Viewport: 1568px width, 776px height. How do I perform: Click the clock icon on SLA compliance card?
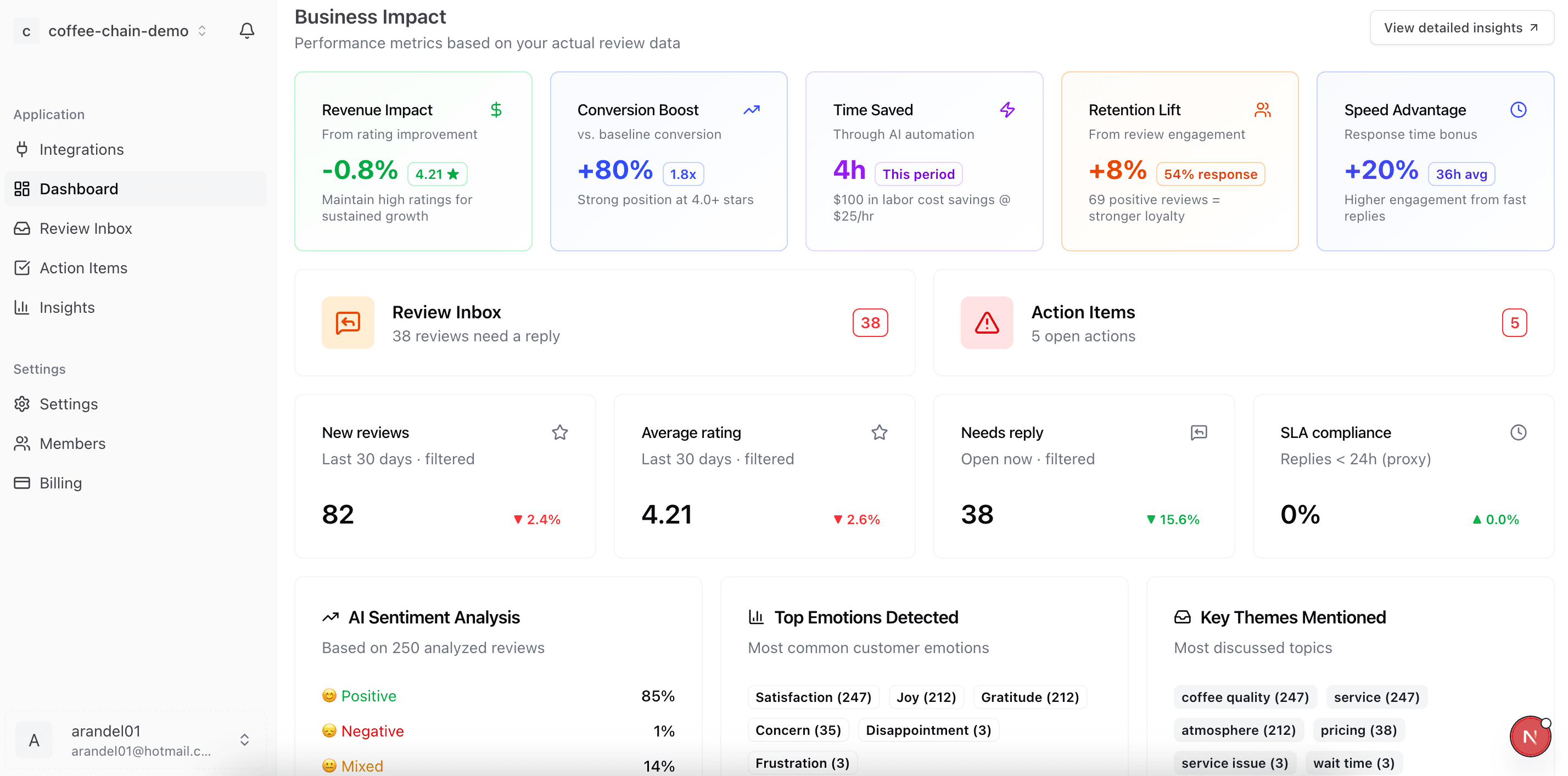[x=1518, y=432]
